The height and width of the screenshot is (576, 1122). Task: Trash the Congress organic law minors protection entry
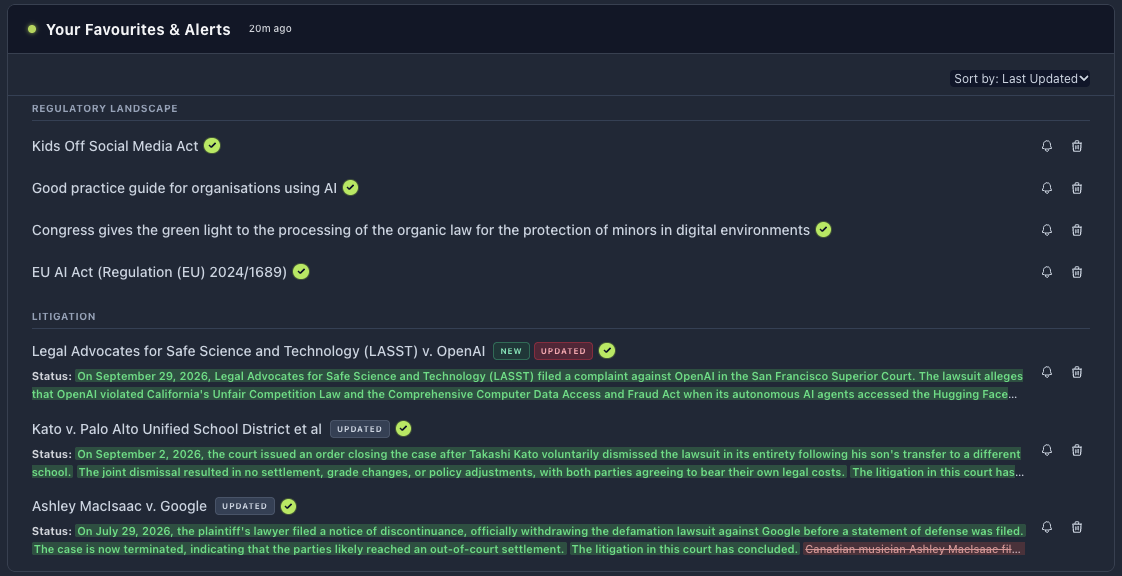(1077, 230)
